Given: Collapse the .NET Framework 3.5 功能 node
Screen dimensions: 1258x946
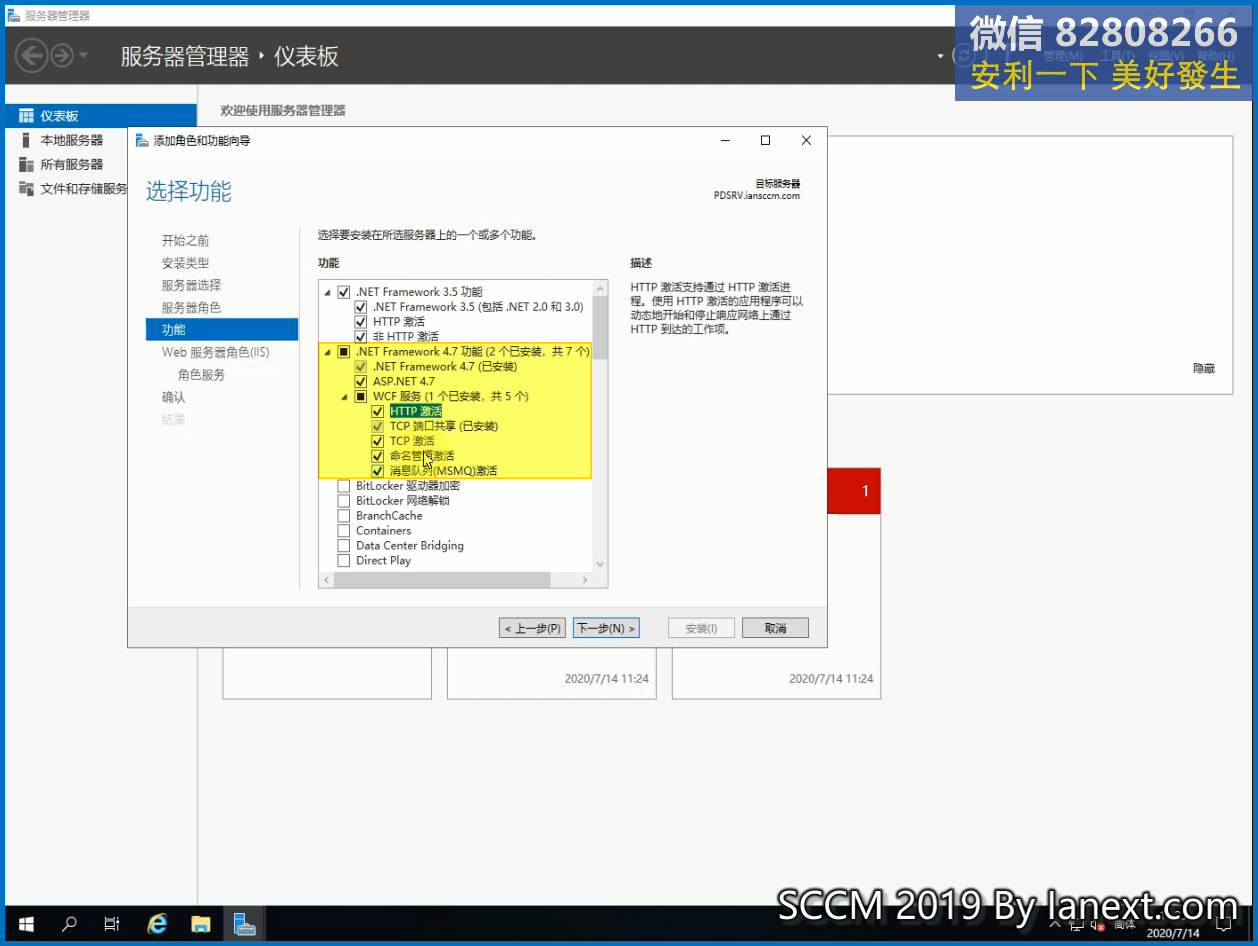Looking at the screenshot, I should [328, 292].
